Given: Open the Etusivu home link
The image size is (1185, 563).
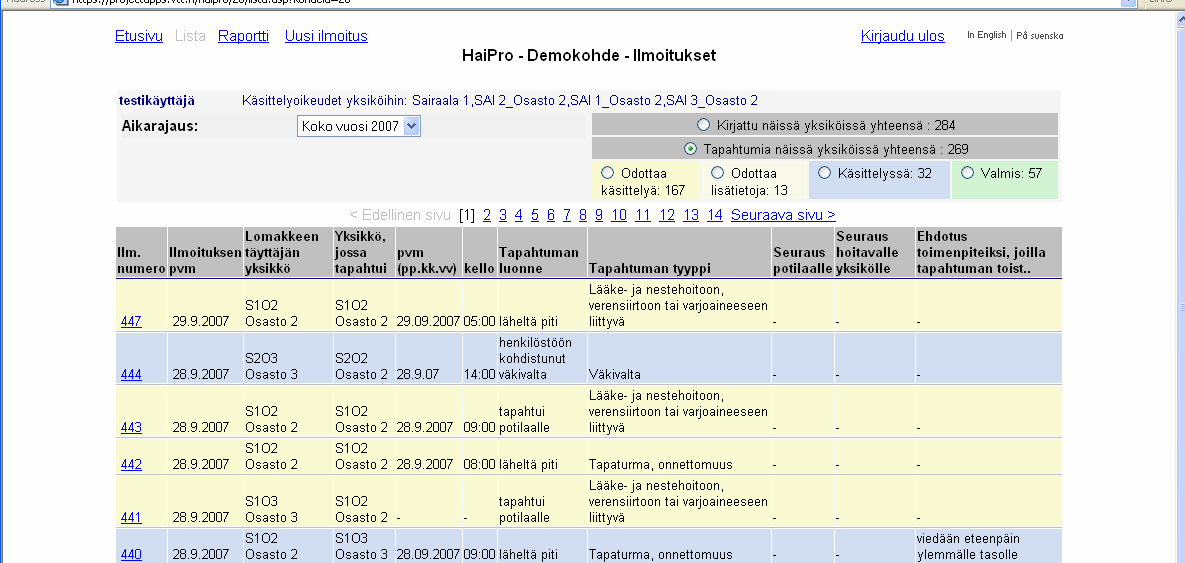Looking at the screenshot, I should coord(138,36).
